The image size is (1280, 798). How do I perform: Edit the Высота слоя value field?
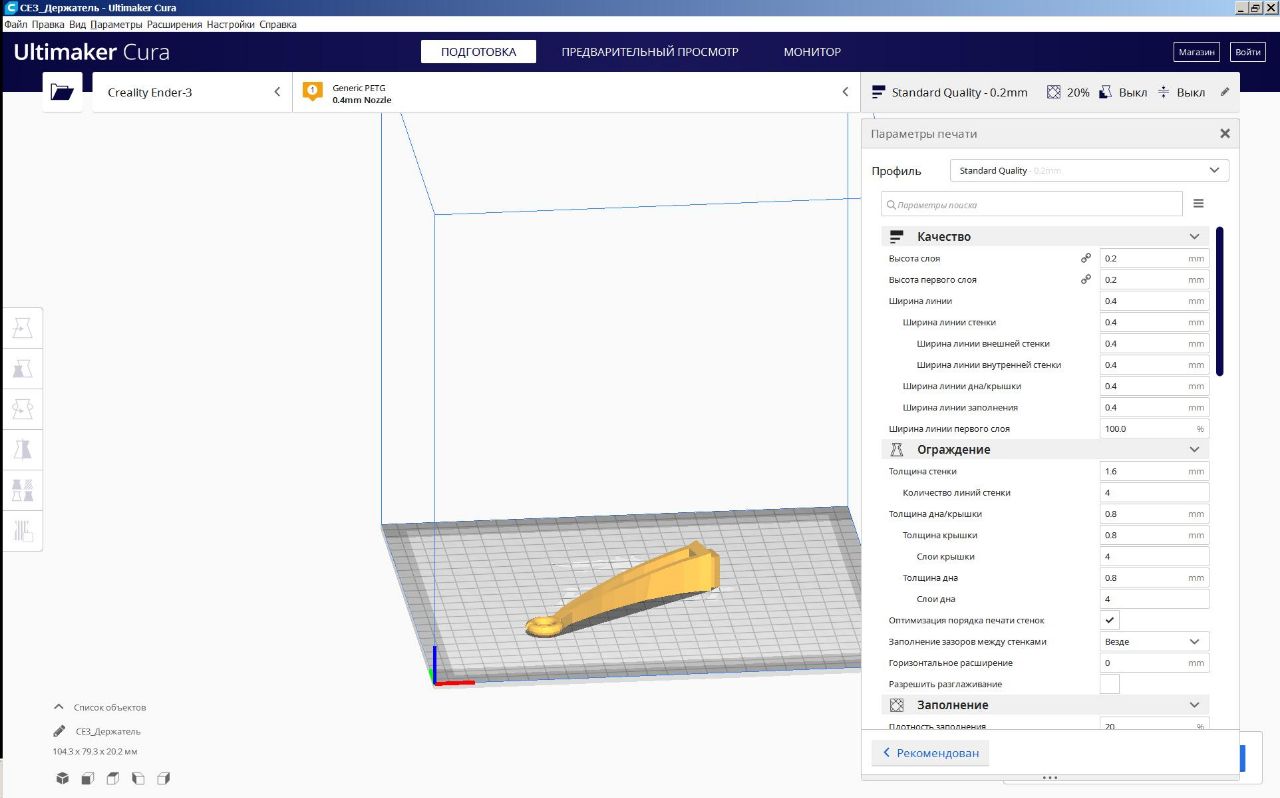[x=1154, y=258]
